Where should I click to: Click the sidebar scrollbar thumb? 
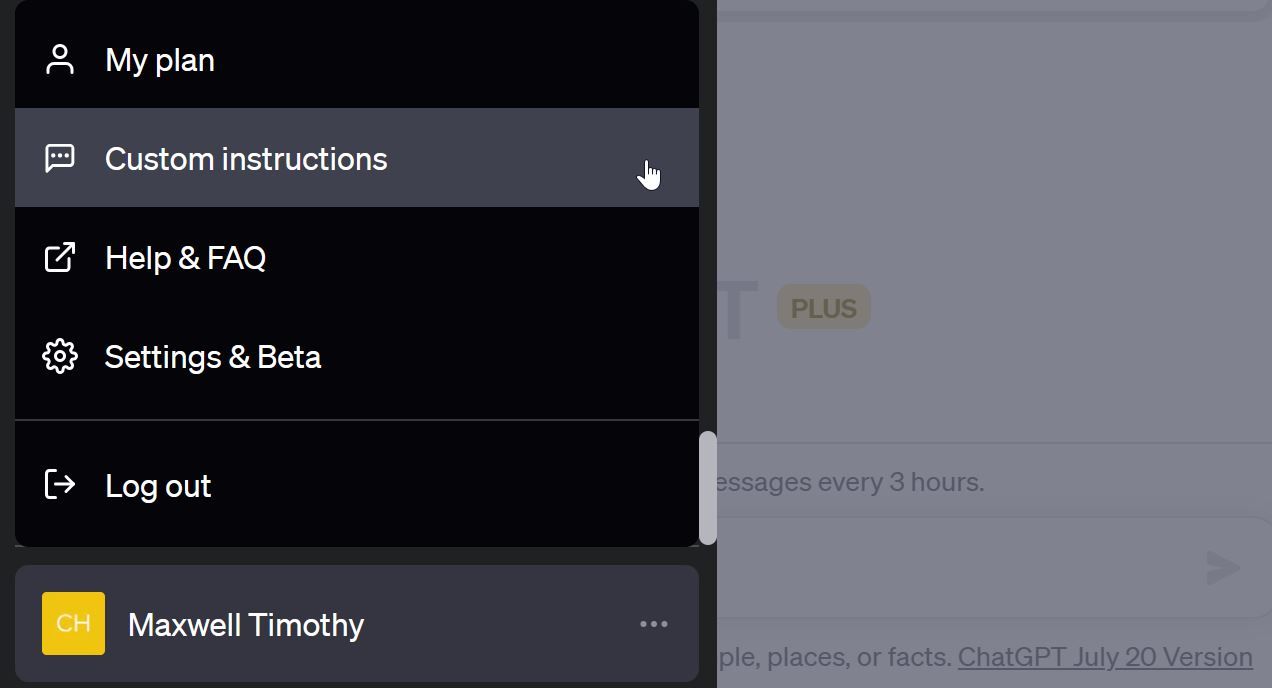709,485
